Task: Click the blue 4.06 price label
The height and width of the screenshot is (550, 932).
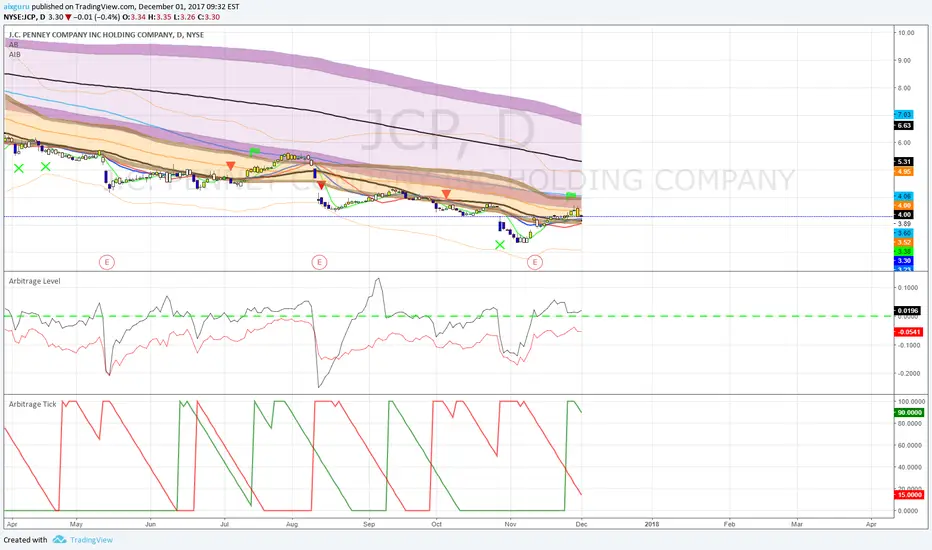Action: [903, 196]
